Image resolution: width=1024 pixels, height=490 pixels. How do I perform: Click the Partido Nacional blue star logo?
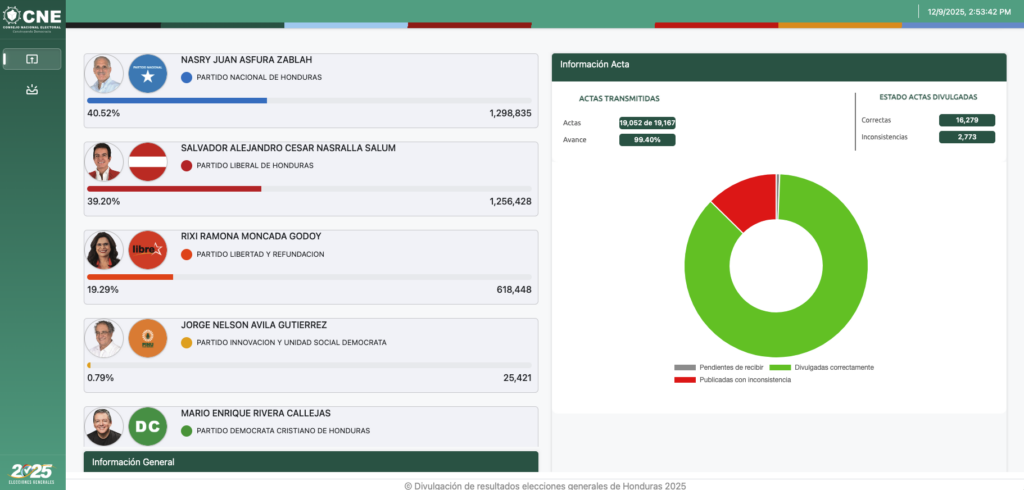(x=148, y=74)
